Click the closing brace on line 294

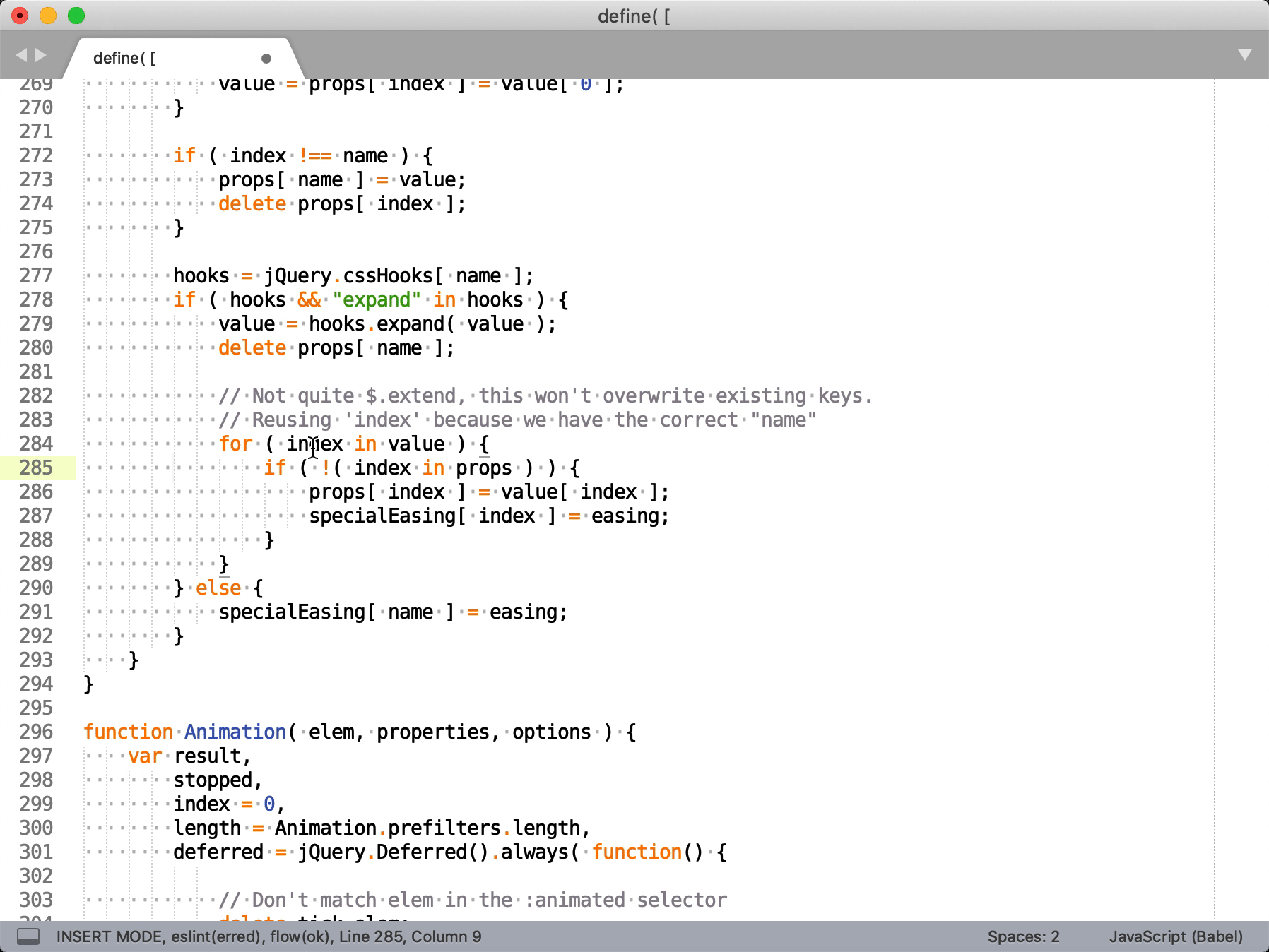(x=88, y=684)
